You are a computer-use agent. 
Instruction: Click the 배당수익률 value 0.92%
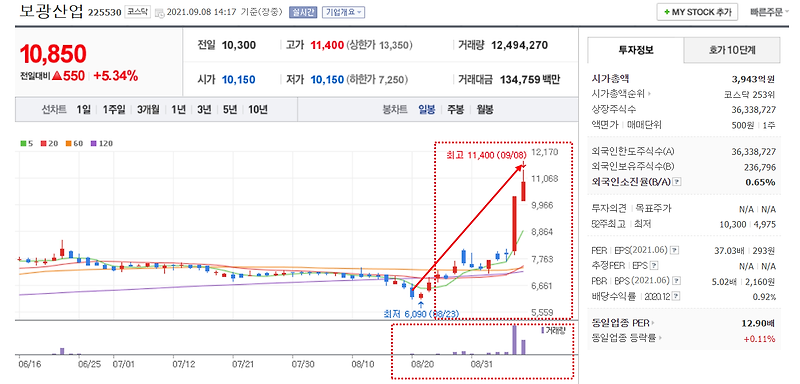(x=764, y=296)
